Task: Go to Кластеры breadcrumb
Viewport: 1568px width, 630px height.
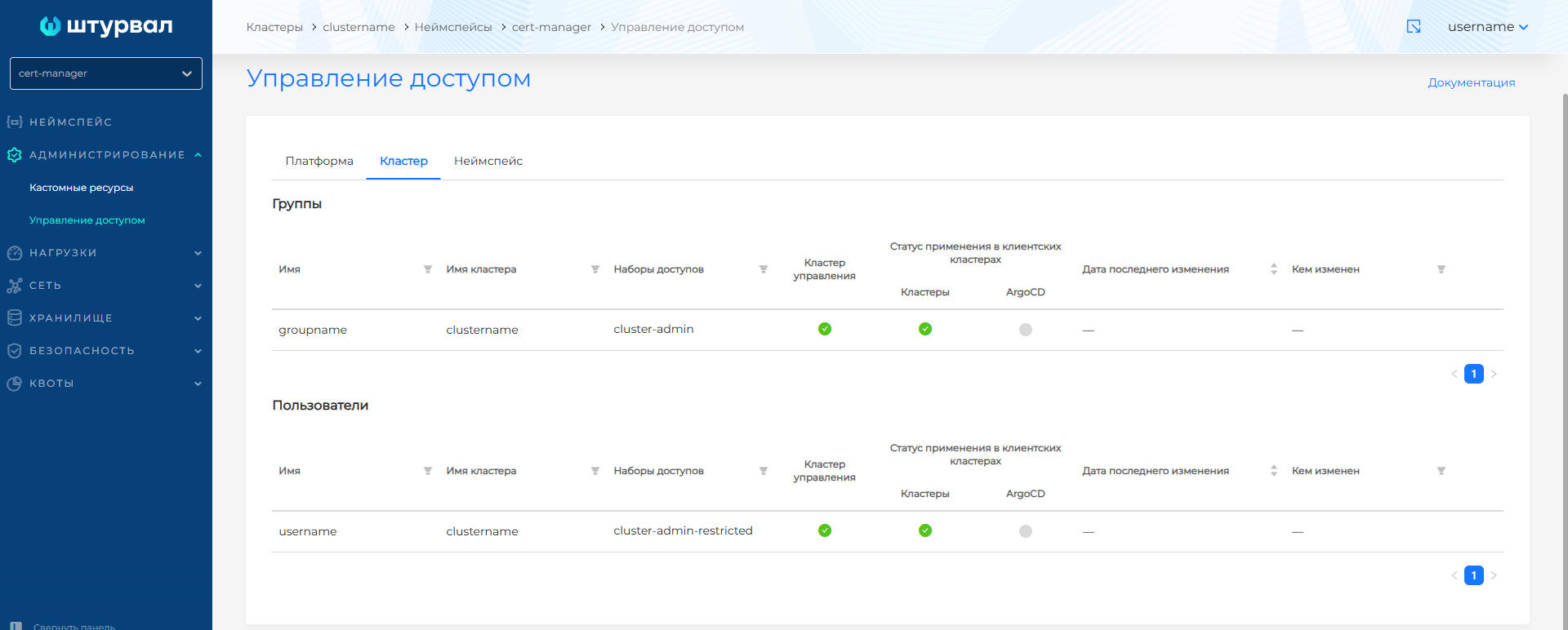Action: (x=274, y=27)
